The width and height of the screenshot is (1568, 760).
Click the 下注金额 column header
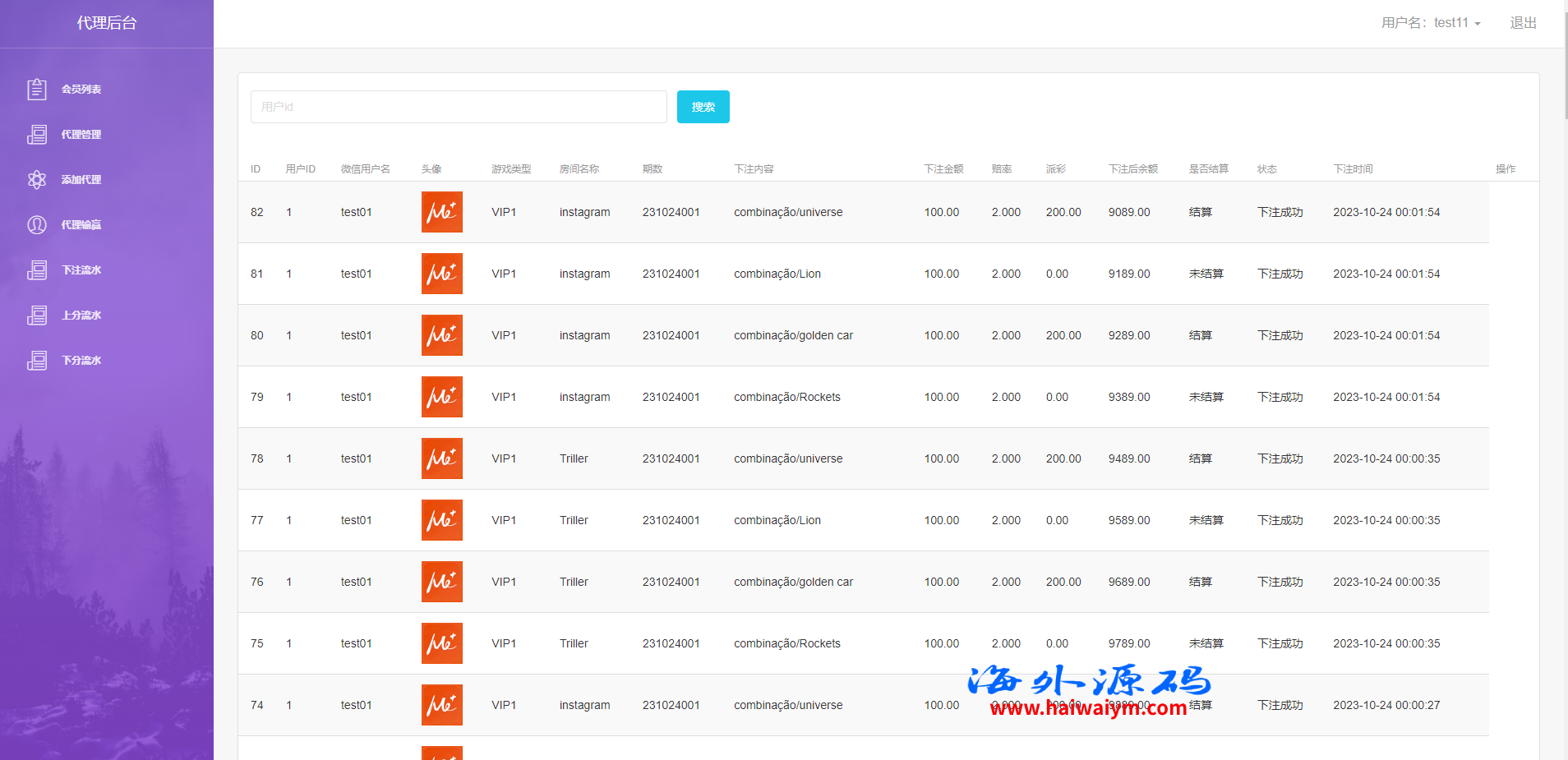pos(943,169)
